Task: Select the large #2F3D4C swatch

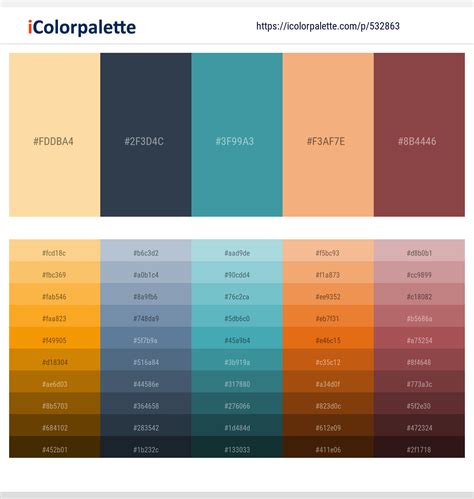Action: 146,135
